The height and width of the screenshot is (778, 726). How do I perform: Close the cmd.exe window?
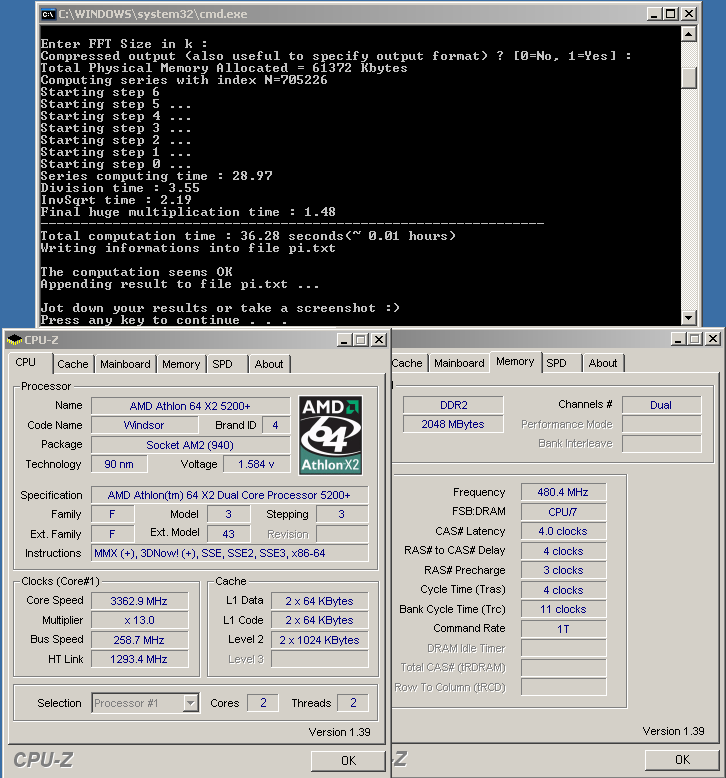coord(688,14)
